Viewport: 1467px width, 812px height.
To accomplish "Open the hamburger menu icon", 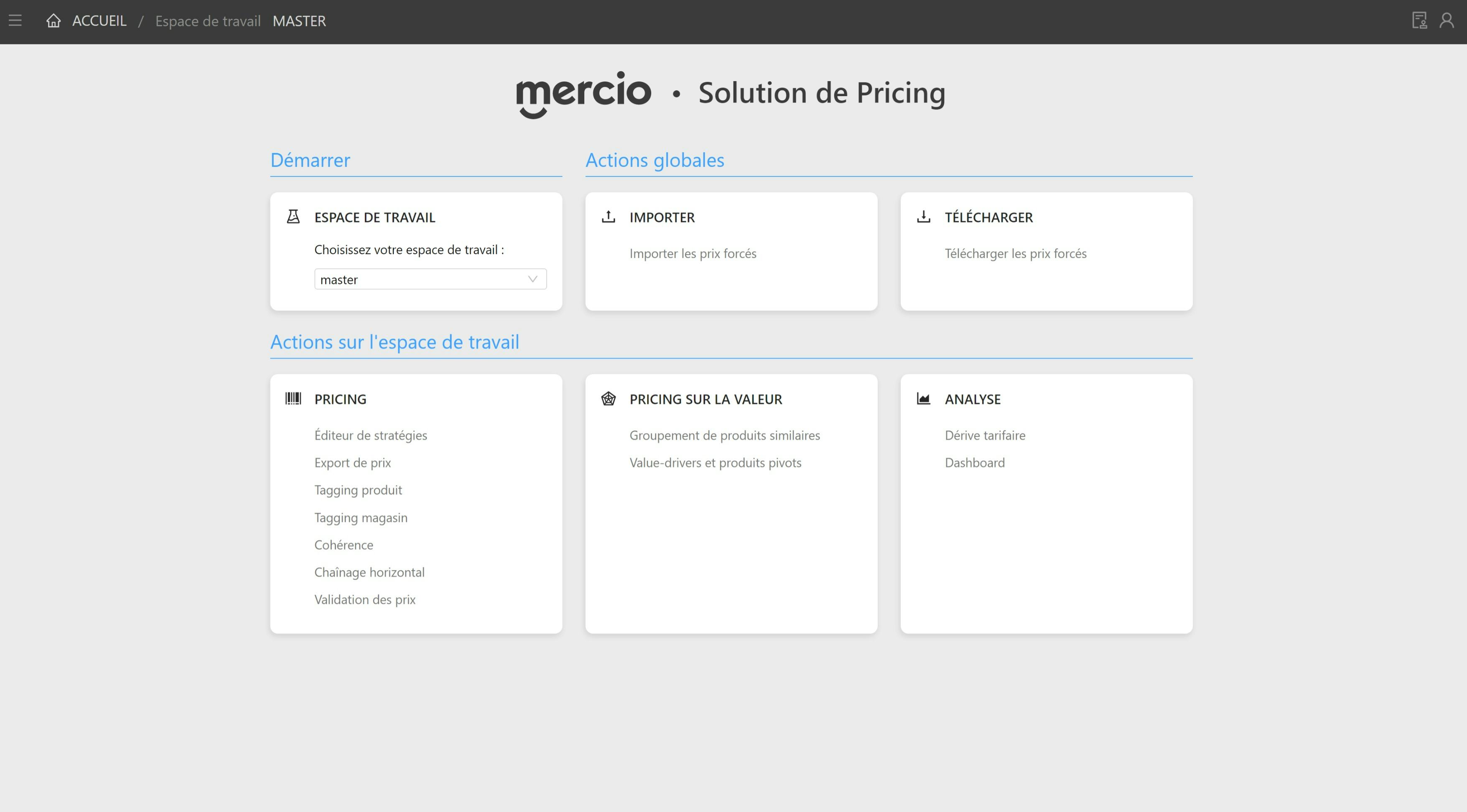I will pyautogui.click(x=15, y=21).
